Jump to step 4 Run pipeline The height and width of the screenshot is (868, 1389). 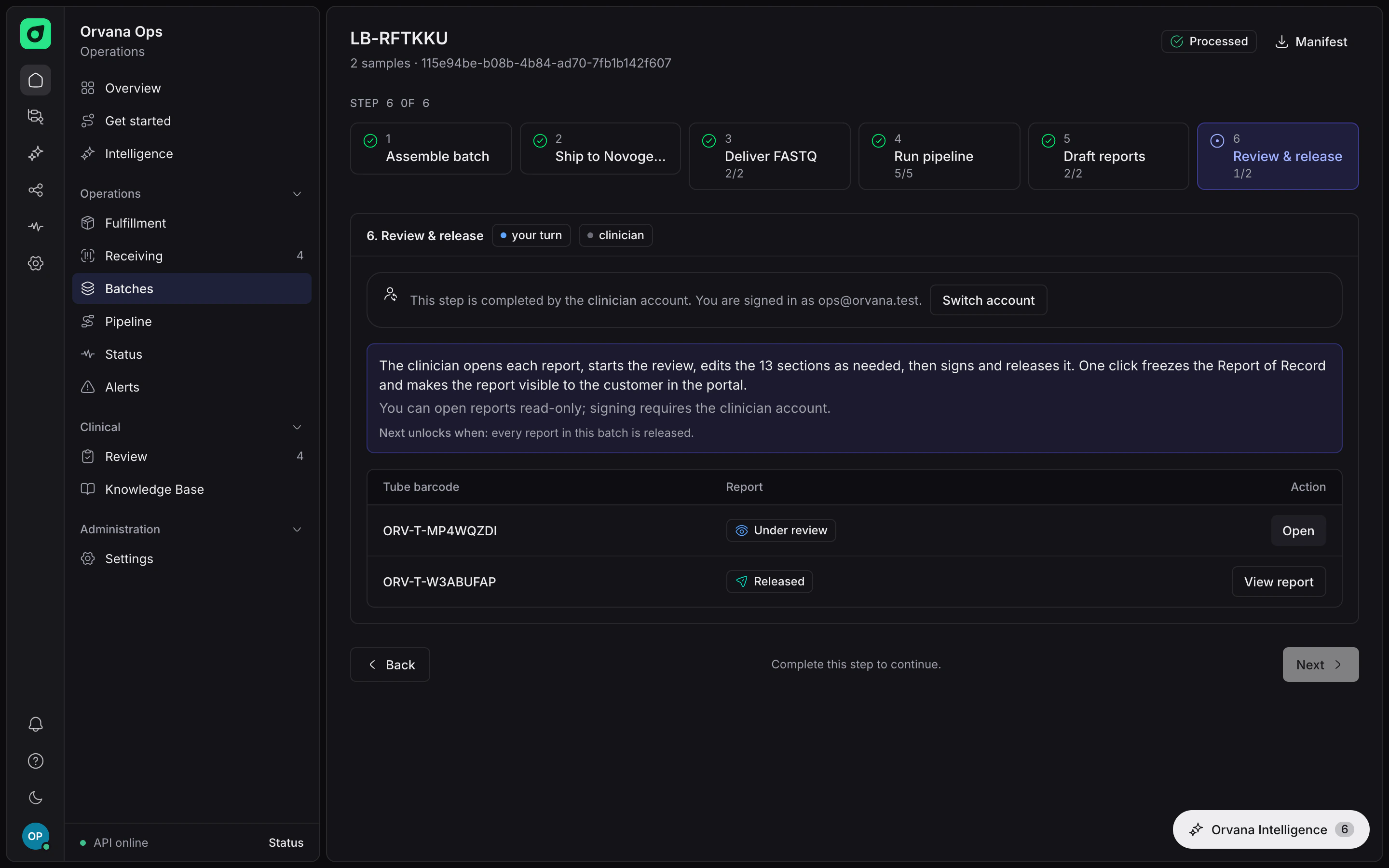click(939, 156)
